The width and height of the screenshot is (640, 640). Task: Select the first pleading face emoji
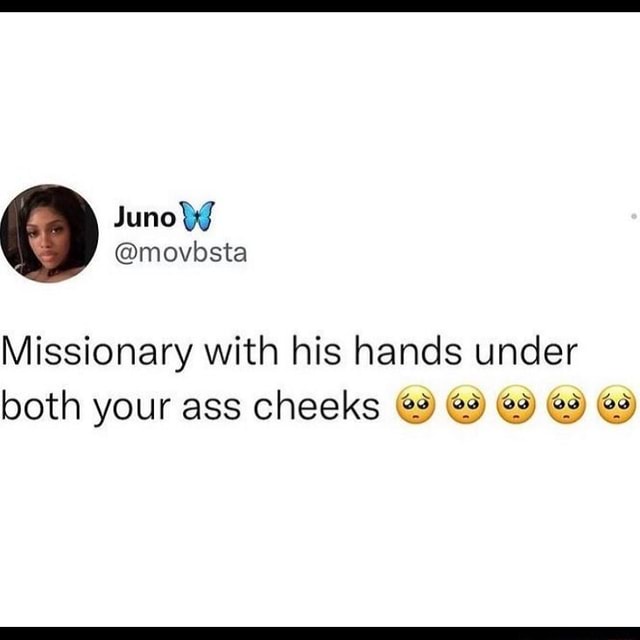click(x=416, y=405)
